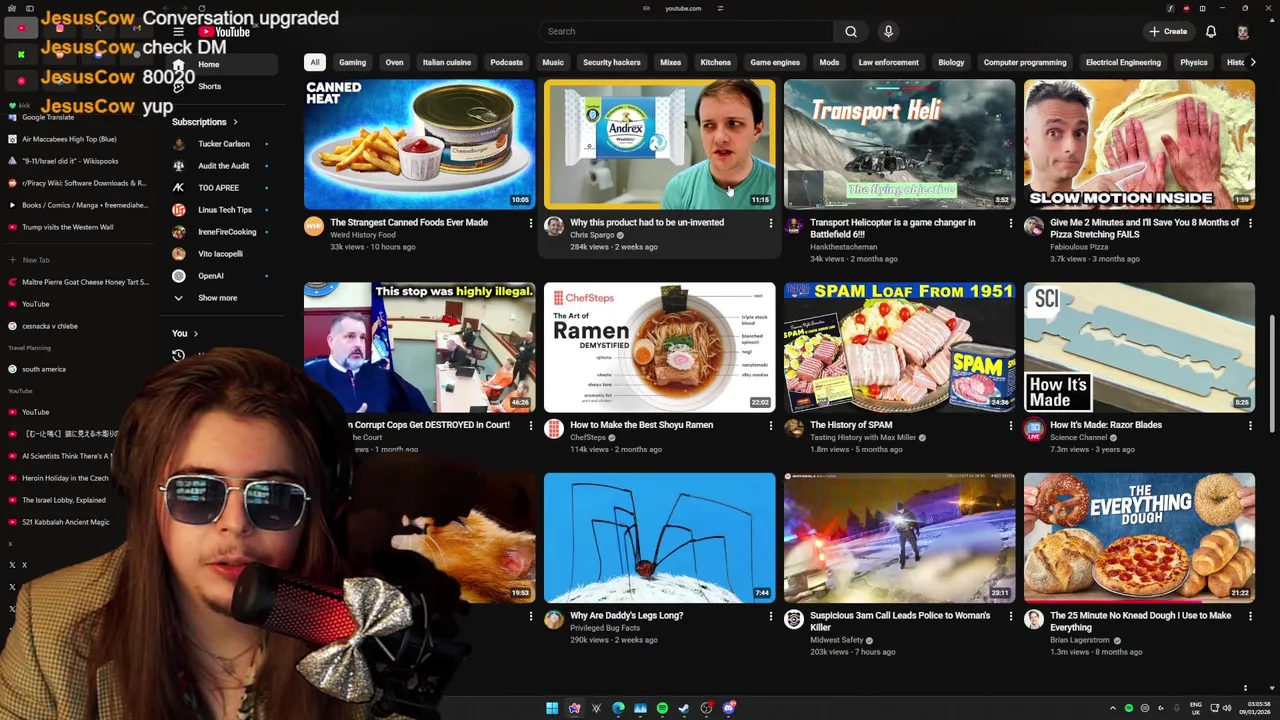
Task: Open options menu for Razor Blades video
Action: pos(1251,425)
